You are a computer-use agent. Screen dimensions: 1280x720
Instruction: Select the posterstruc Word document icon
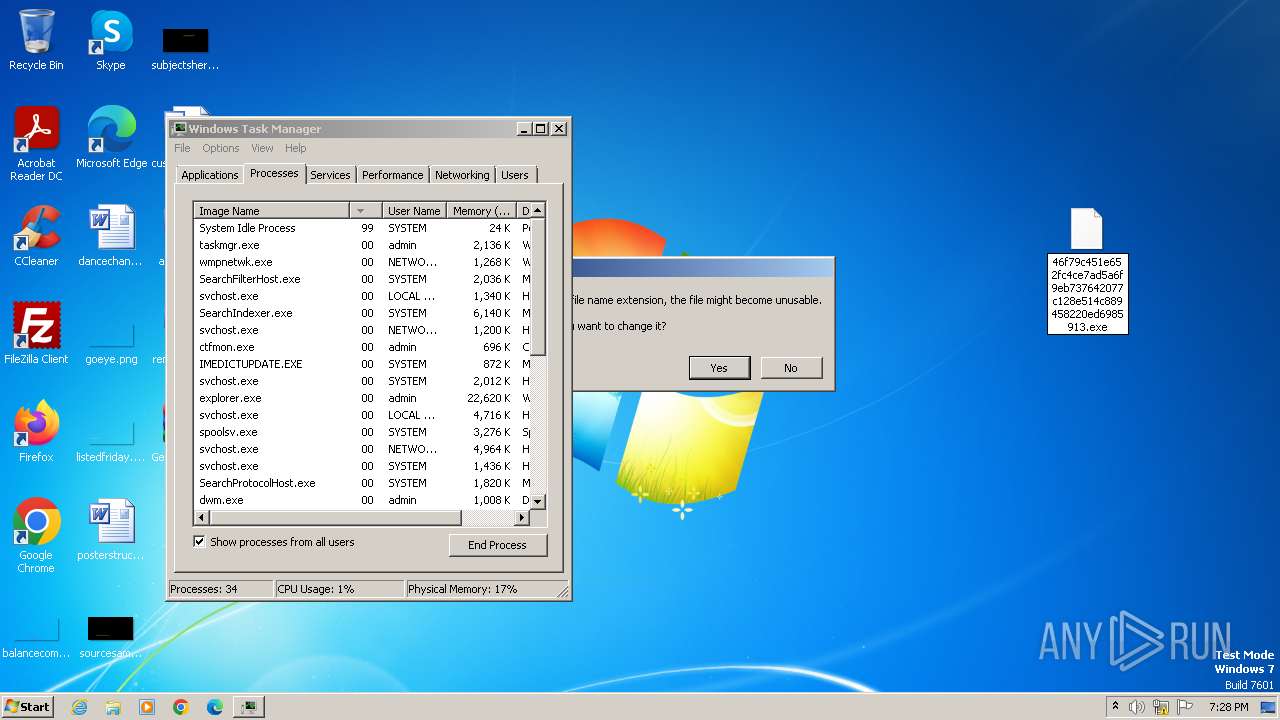(x=110, y=531)
